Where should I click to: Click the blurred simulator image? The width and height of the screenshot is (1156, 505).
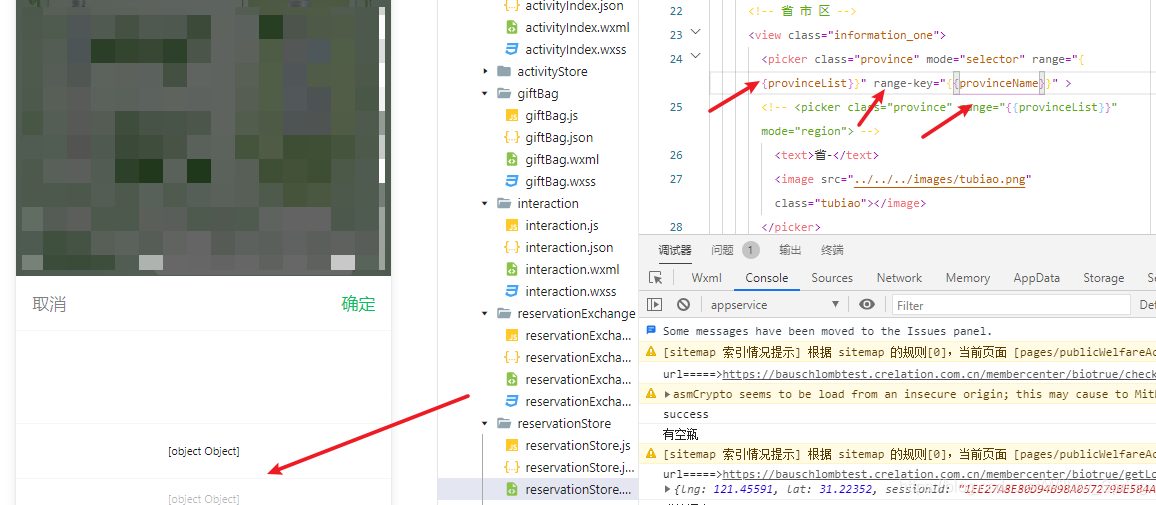(203, 138)
